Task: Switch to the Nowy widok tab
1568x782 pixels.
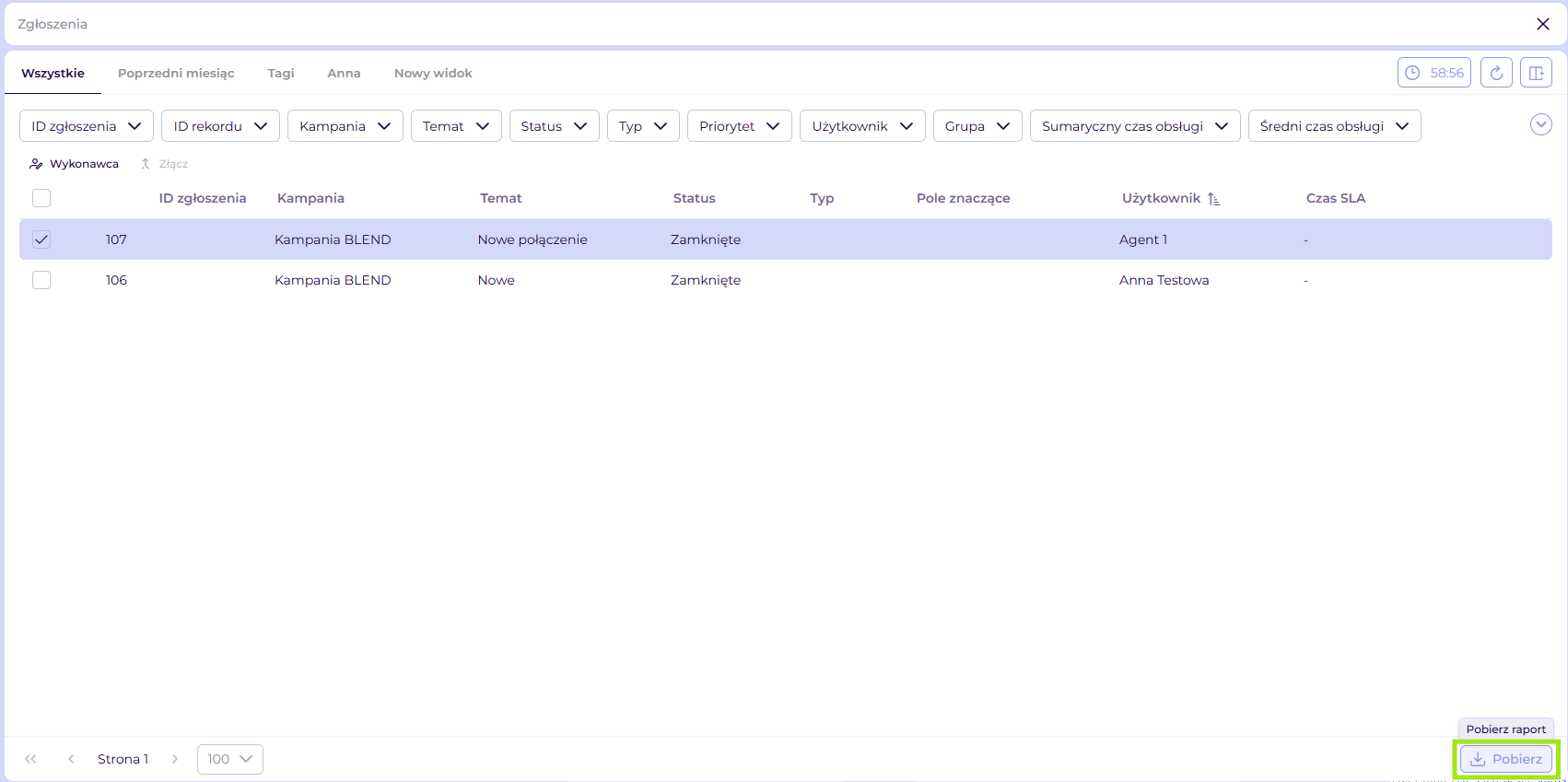Action: pyautogui.click(x=433, y=73)
